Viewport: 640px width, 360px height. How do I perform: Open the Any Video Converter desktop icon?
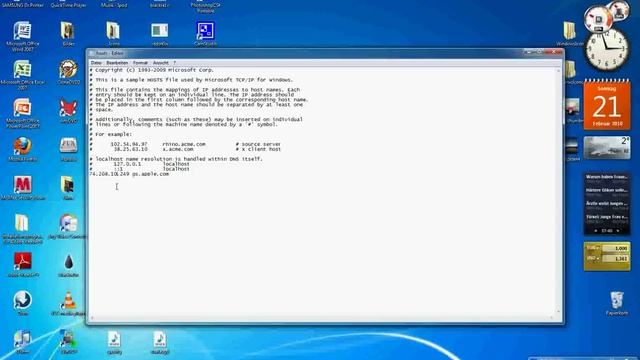pyautogui.click(x=68, y=226)
